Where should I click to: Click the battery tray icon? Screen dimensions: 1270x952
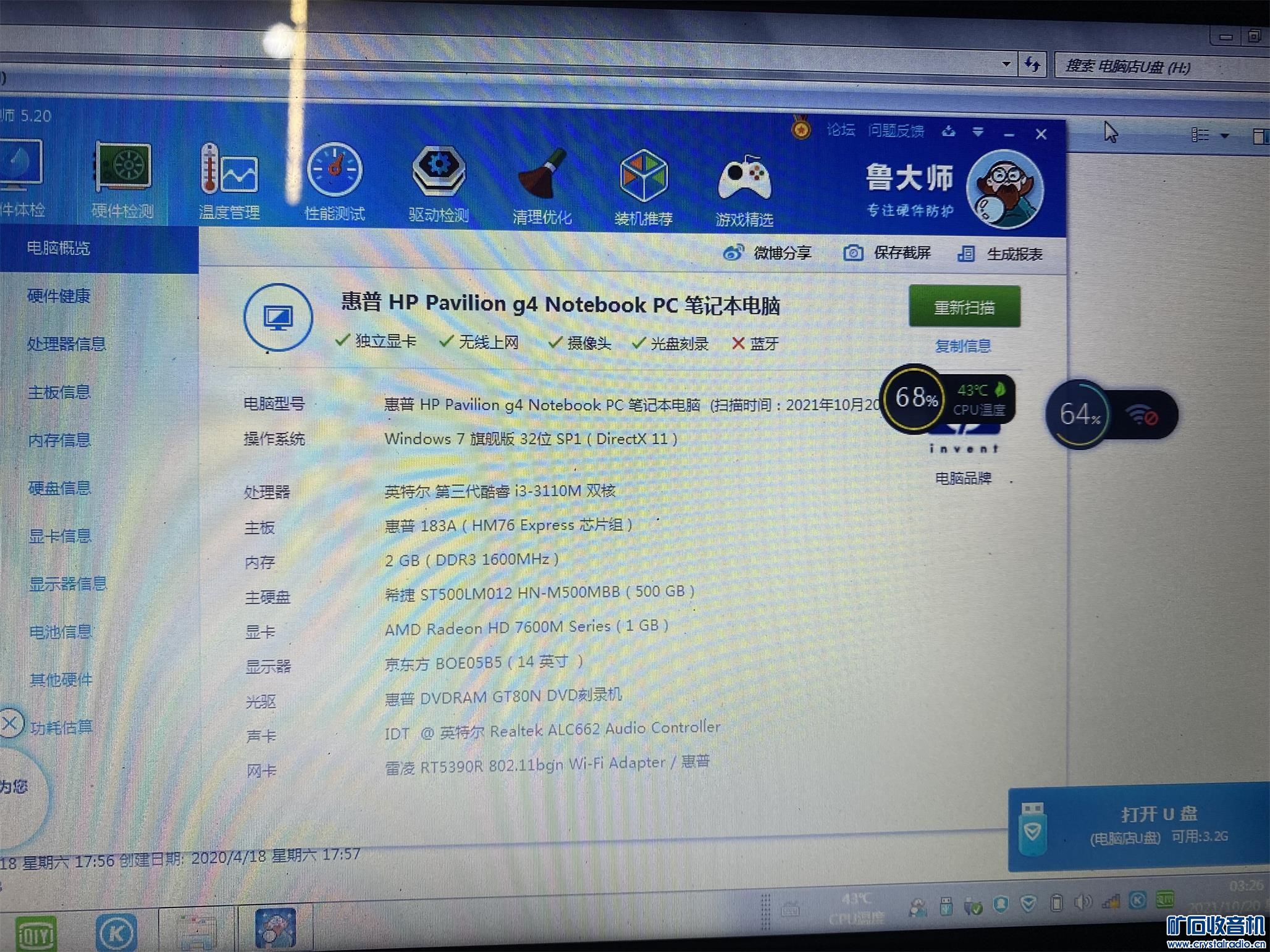click(1056, 903)
